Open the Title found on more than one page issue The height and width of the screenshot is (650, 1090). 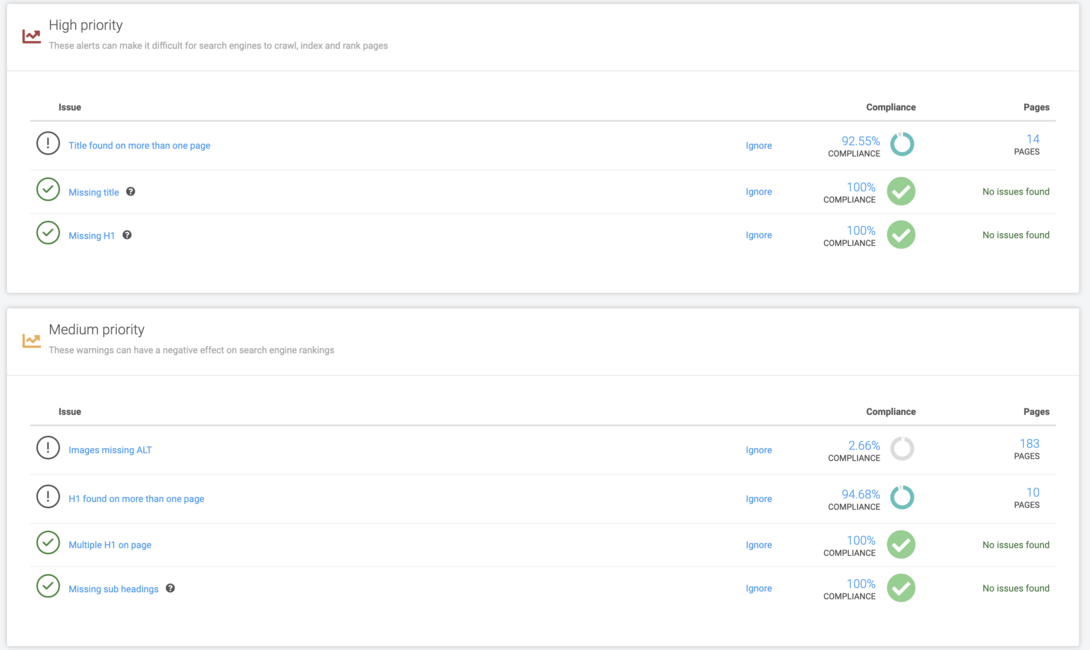pos(139,145)
